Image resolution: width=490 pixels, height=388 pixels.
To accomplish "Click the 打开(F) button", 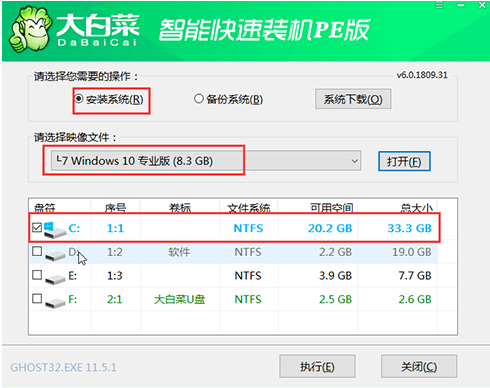I will click(404, 162).
